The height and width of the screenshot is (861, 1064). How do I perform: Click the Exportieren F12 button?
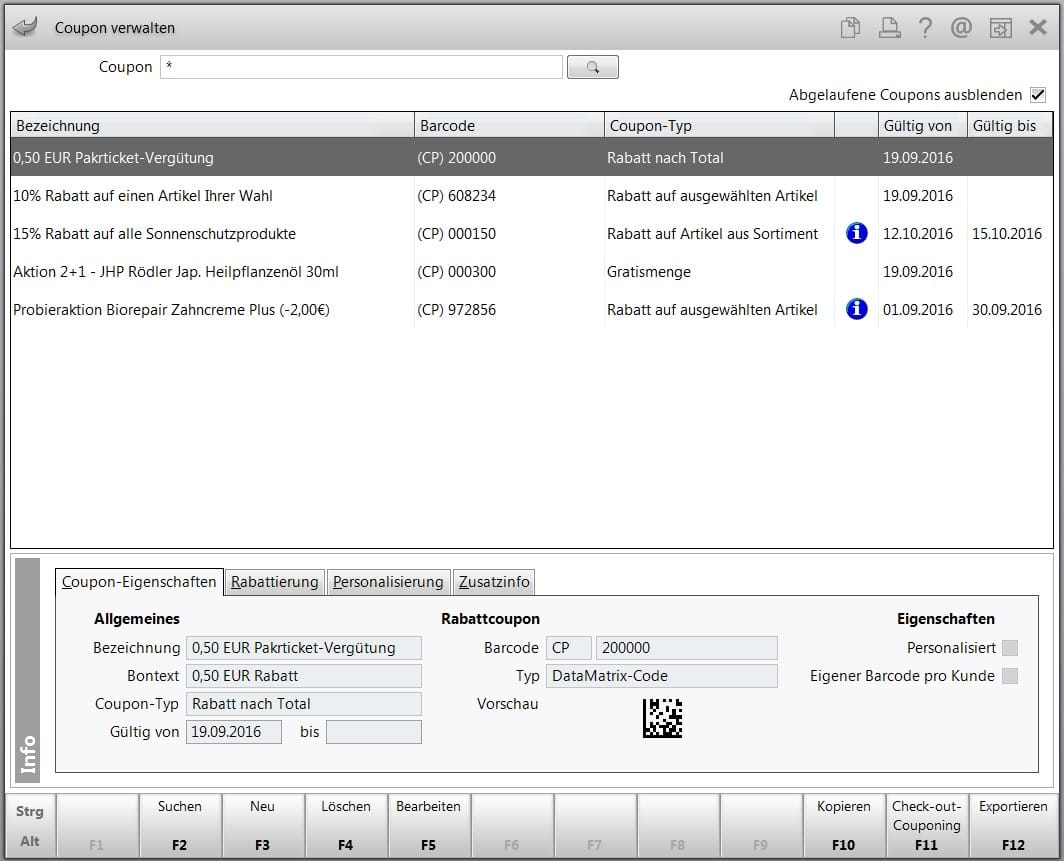tap(1013, 825)
